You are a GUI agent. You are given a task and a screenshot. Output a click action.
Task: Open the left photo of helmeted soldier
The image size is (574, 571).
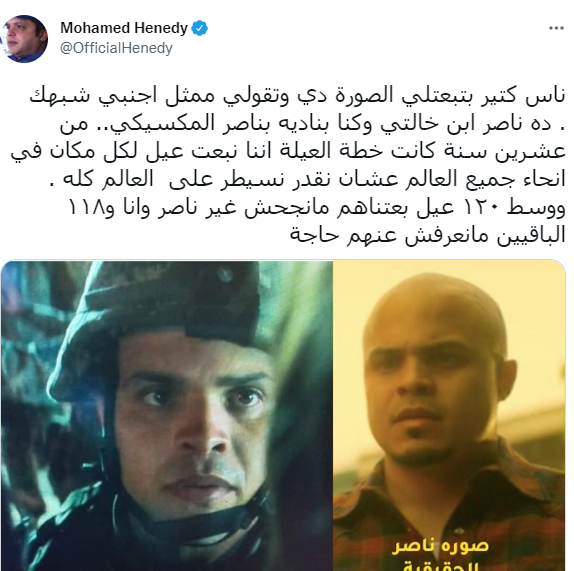click(x=167, y=415)
